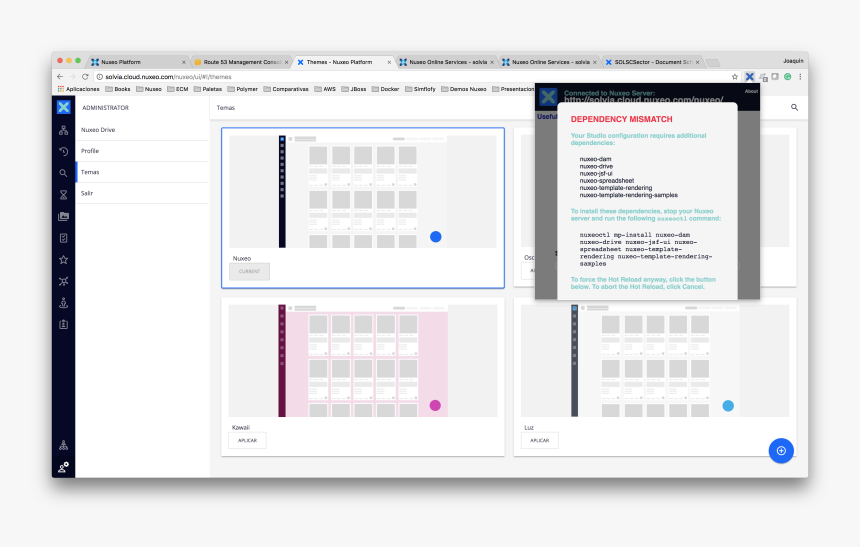Screen dimensions: 860x547
Task: Open the Nuxeo bookmark folder
Action: pos(149,89)
